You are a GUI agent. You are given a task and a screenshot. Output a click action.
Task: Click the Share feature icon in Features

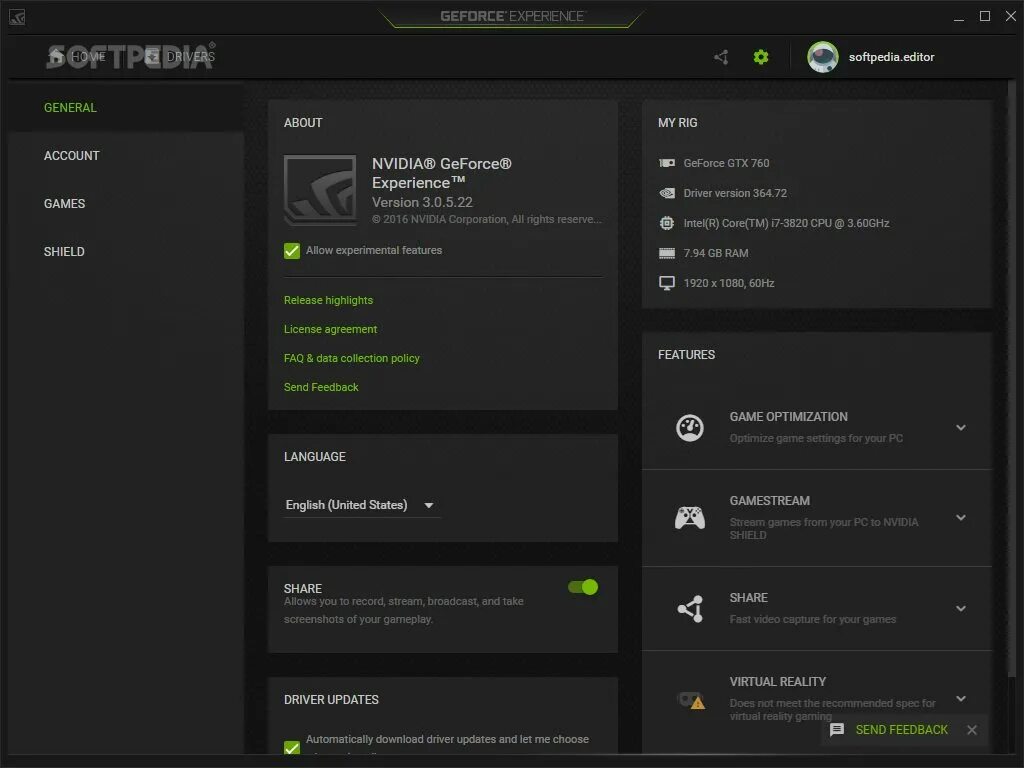(690, 609)
